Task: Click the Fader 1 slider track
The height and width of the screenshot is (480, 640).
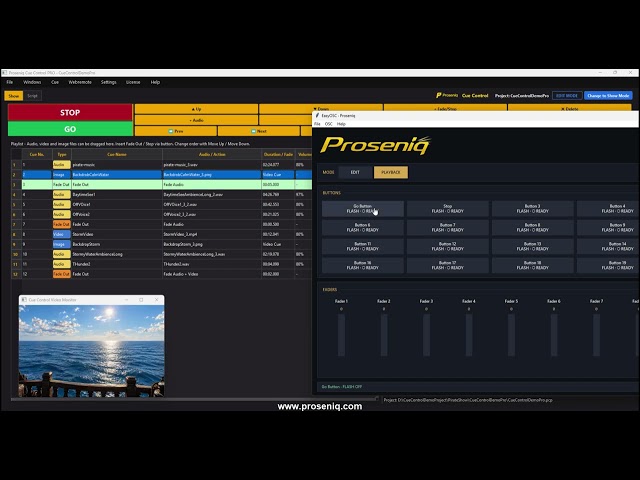Action: click(341, 335)
